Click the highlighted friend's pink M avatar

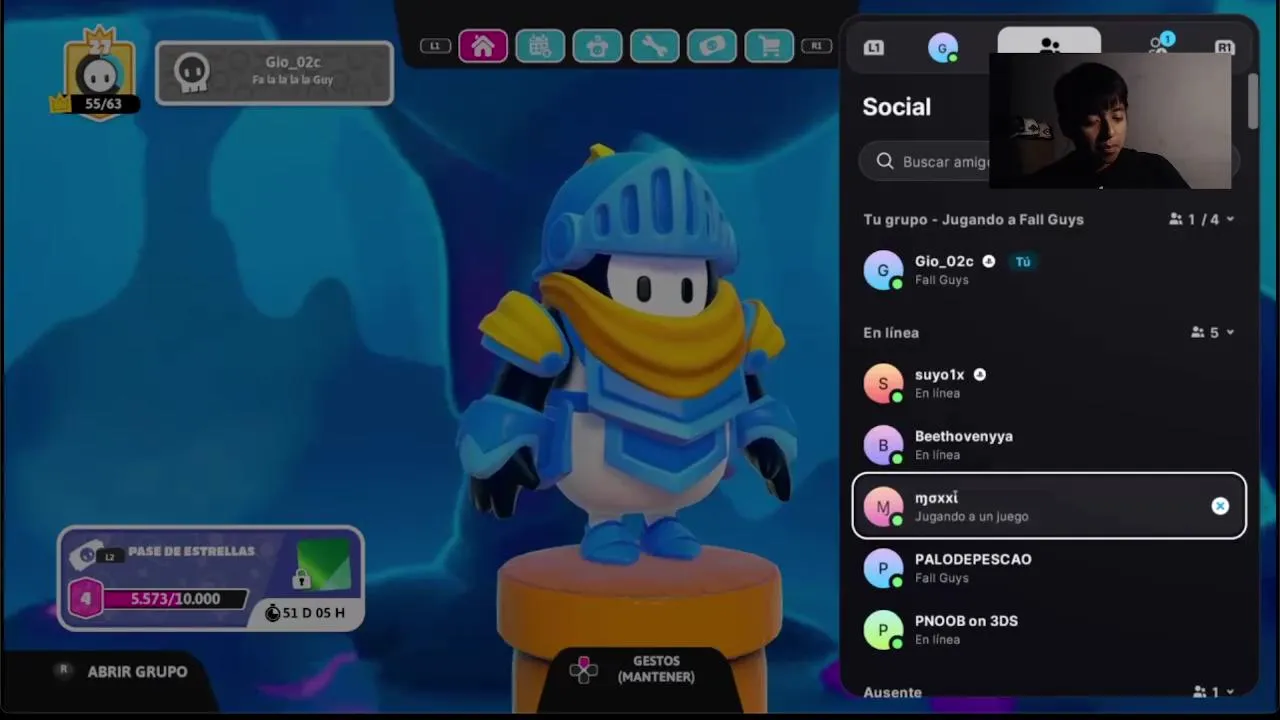883,507
